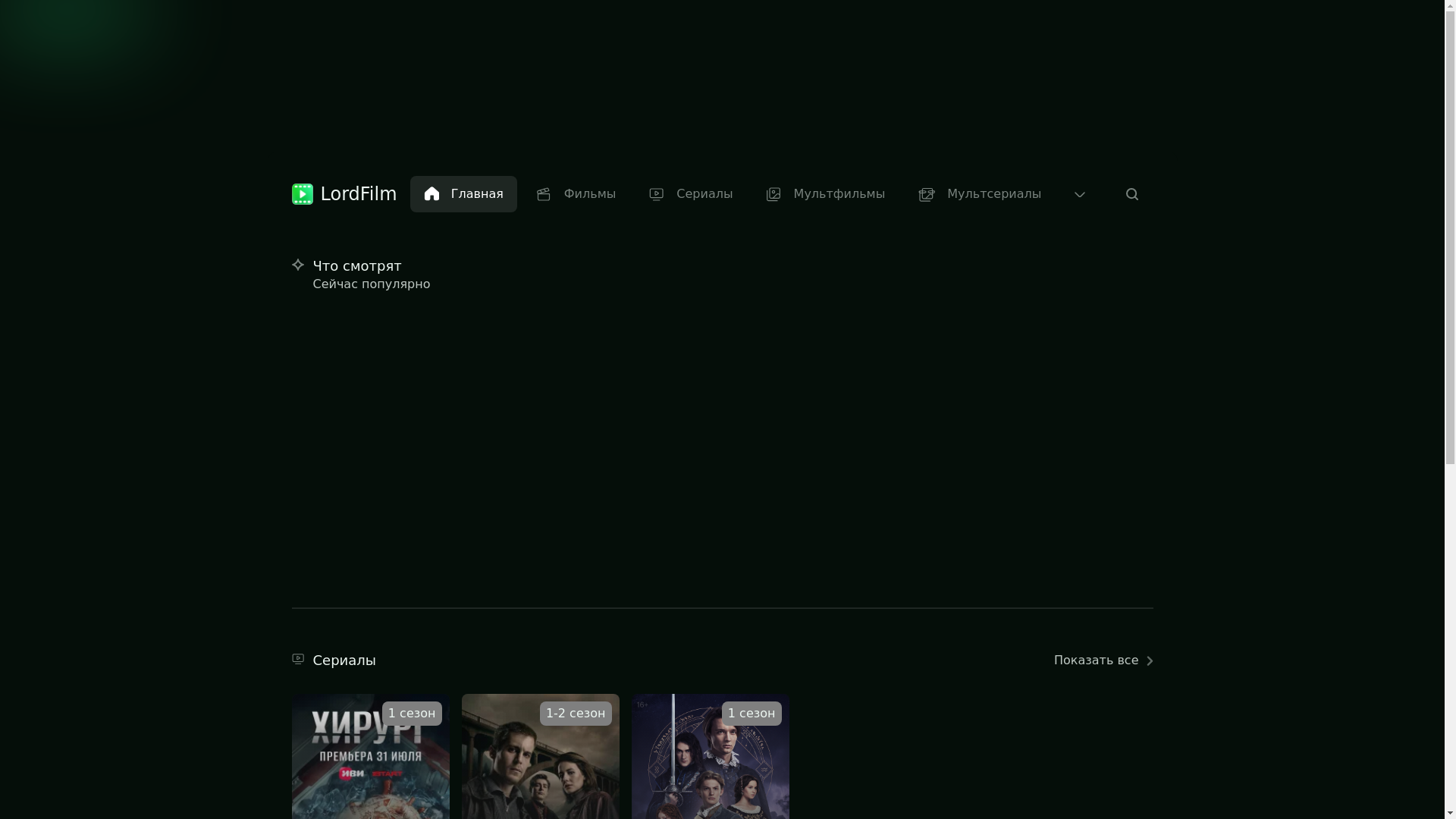
Task: Expand the more categories chevron
Action: [x=1080, y=194]
